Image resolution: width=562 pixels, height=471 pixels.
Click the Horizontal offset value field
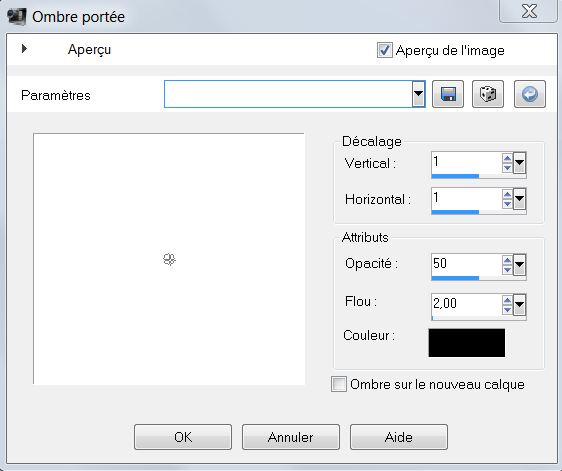pos(466,198)
